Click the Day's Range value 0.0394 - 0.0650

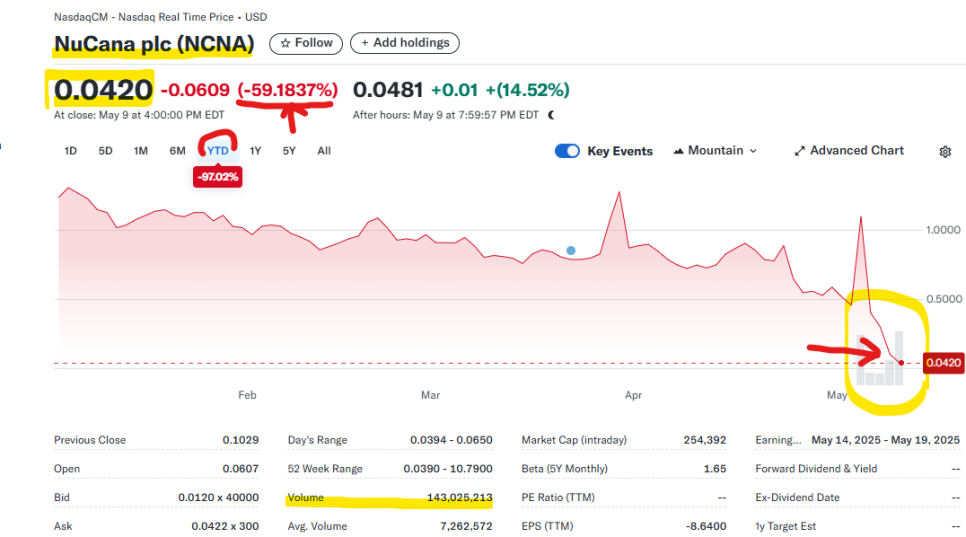(x=451, y=440)
